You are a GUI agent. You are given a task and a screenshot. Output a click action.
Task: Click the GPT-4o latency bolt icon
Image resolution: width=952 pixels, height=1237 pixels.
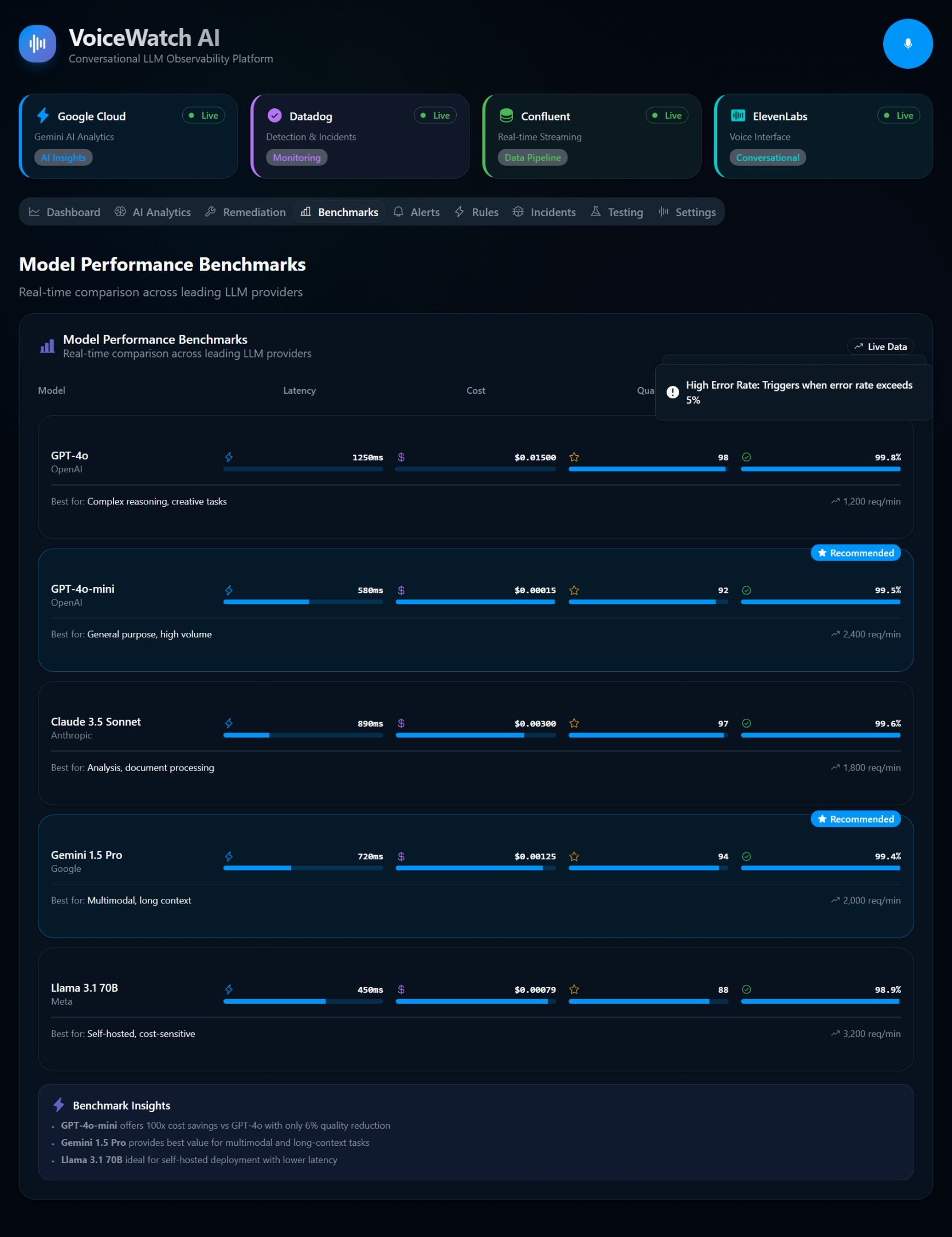click(229, 457)
